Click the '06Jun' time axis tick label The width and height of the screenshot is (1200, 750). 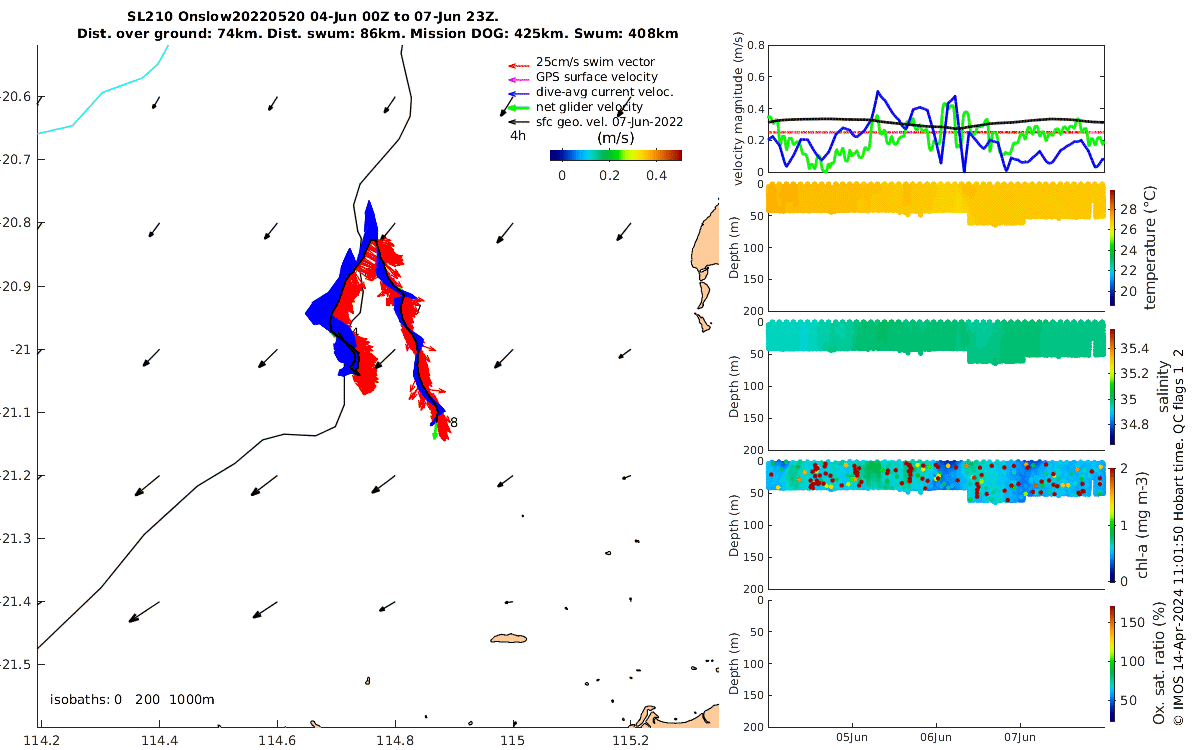936,736
